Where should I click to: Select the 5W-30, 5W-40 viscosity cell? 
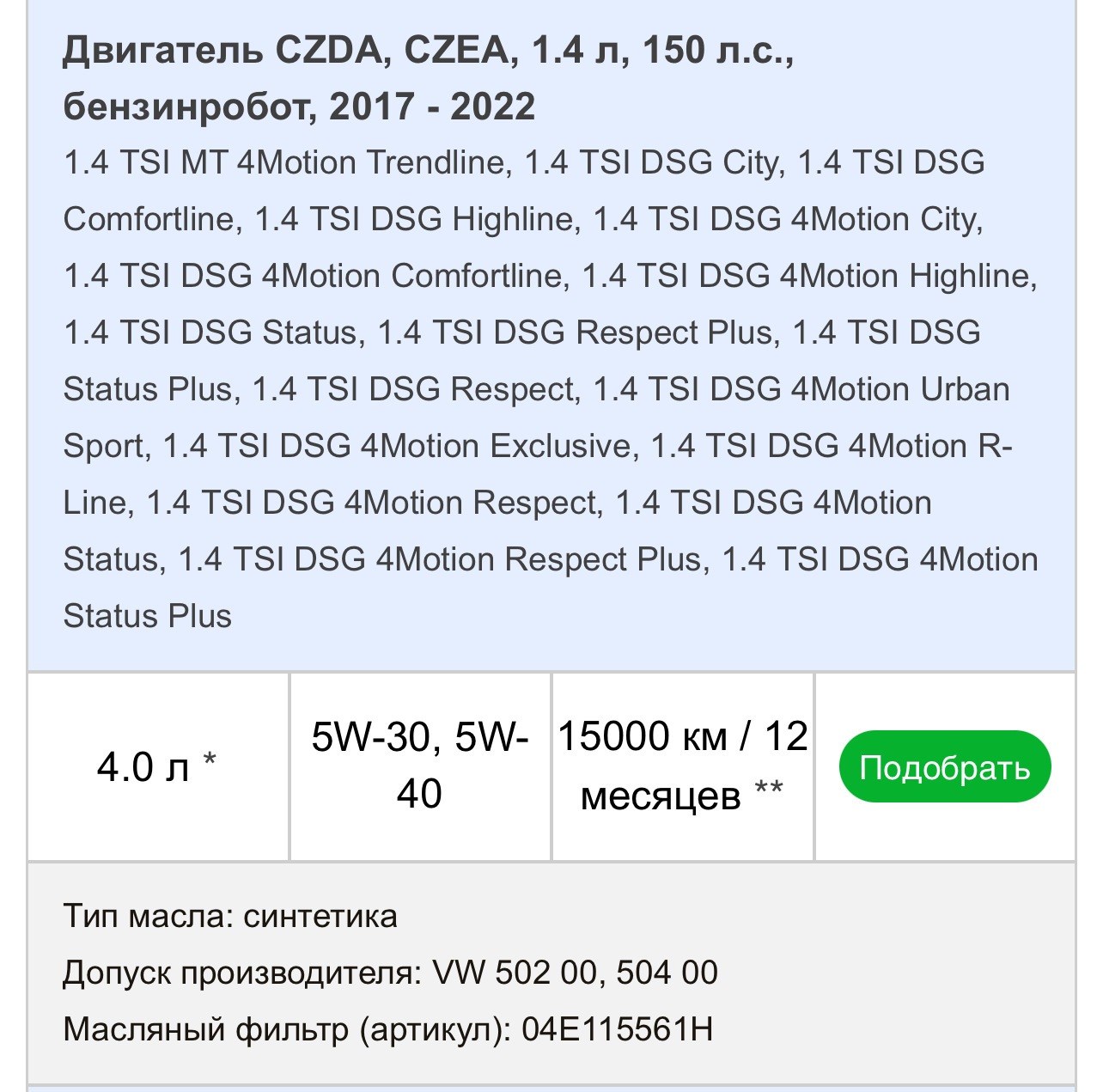419,765
